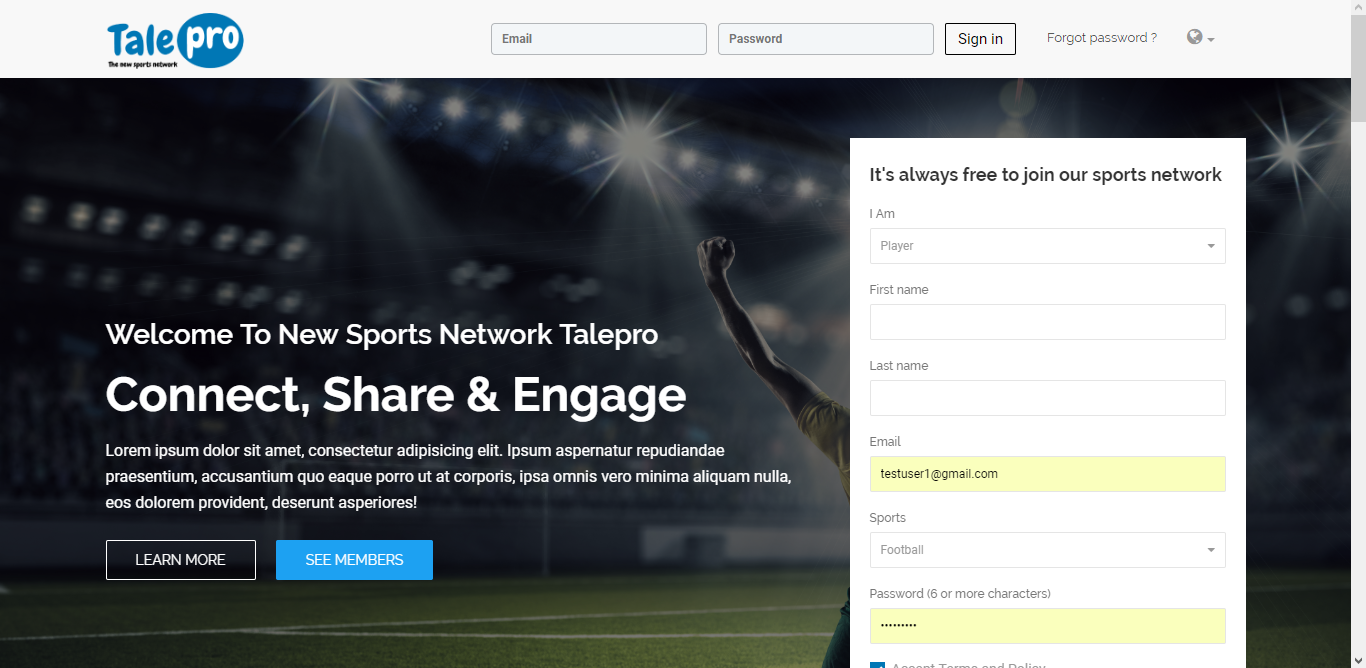1366x668 pixels.
Task: Click the heading "Connect, Share & Engage"
Action: [396, 395]
